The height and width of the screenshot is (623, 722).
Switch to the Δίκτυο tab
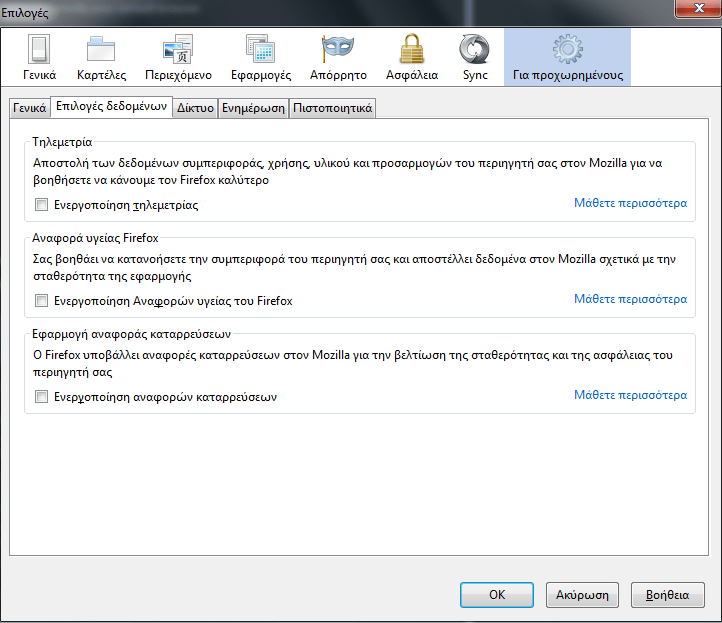(194, 108)
